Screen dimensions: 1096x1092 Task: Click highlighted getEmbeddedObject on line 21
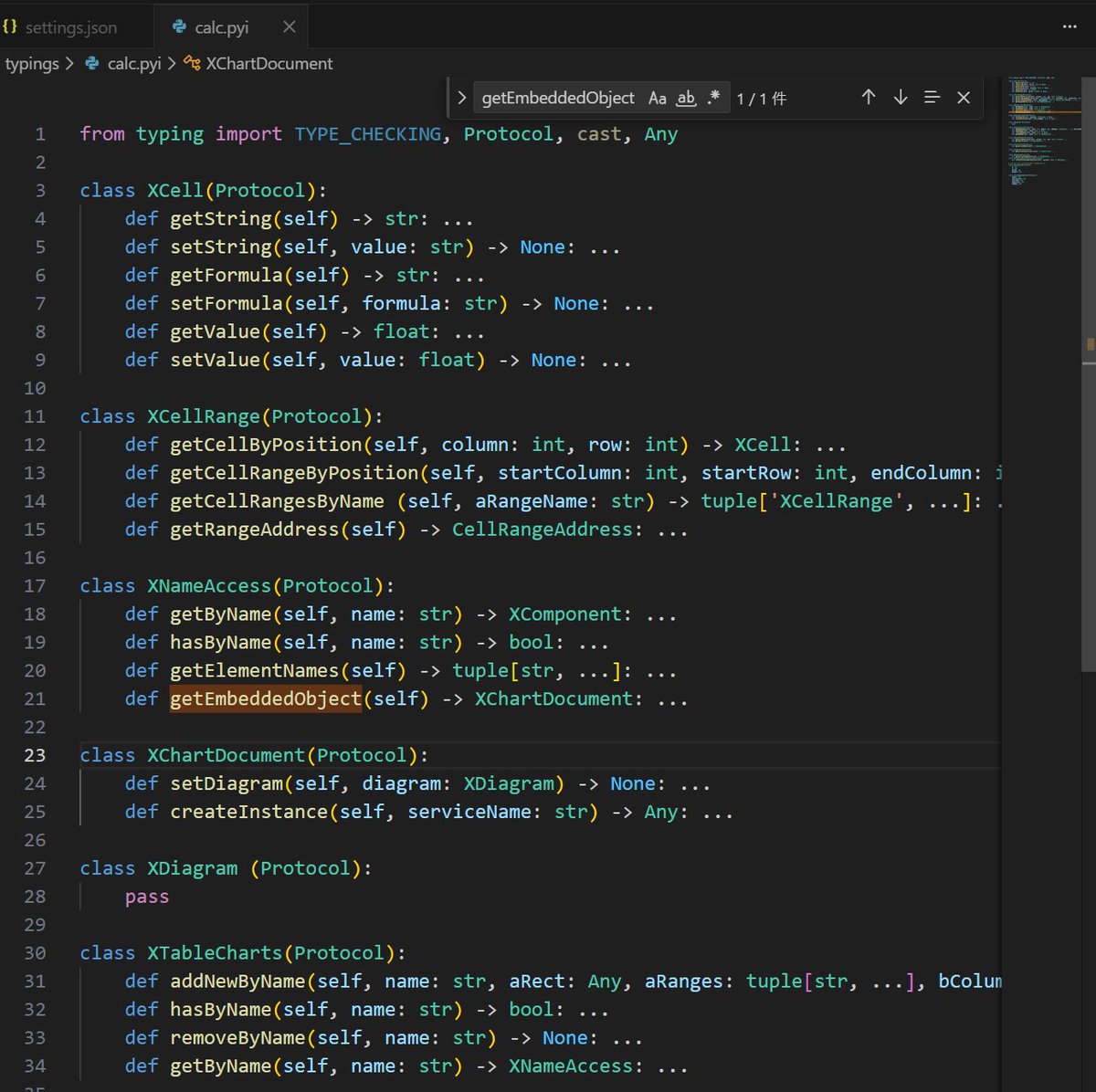266,698
